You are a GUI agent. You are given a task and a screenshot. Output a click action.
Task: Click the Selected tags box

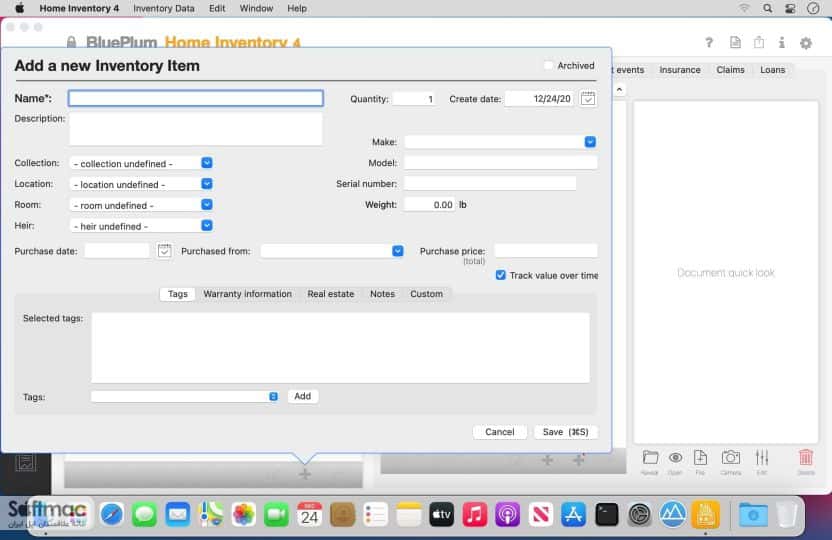340,347
